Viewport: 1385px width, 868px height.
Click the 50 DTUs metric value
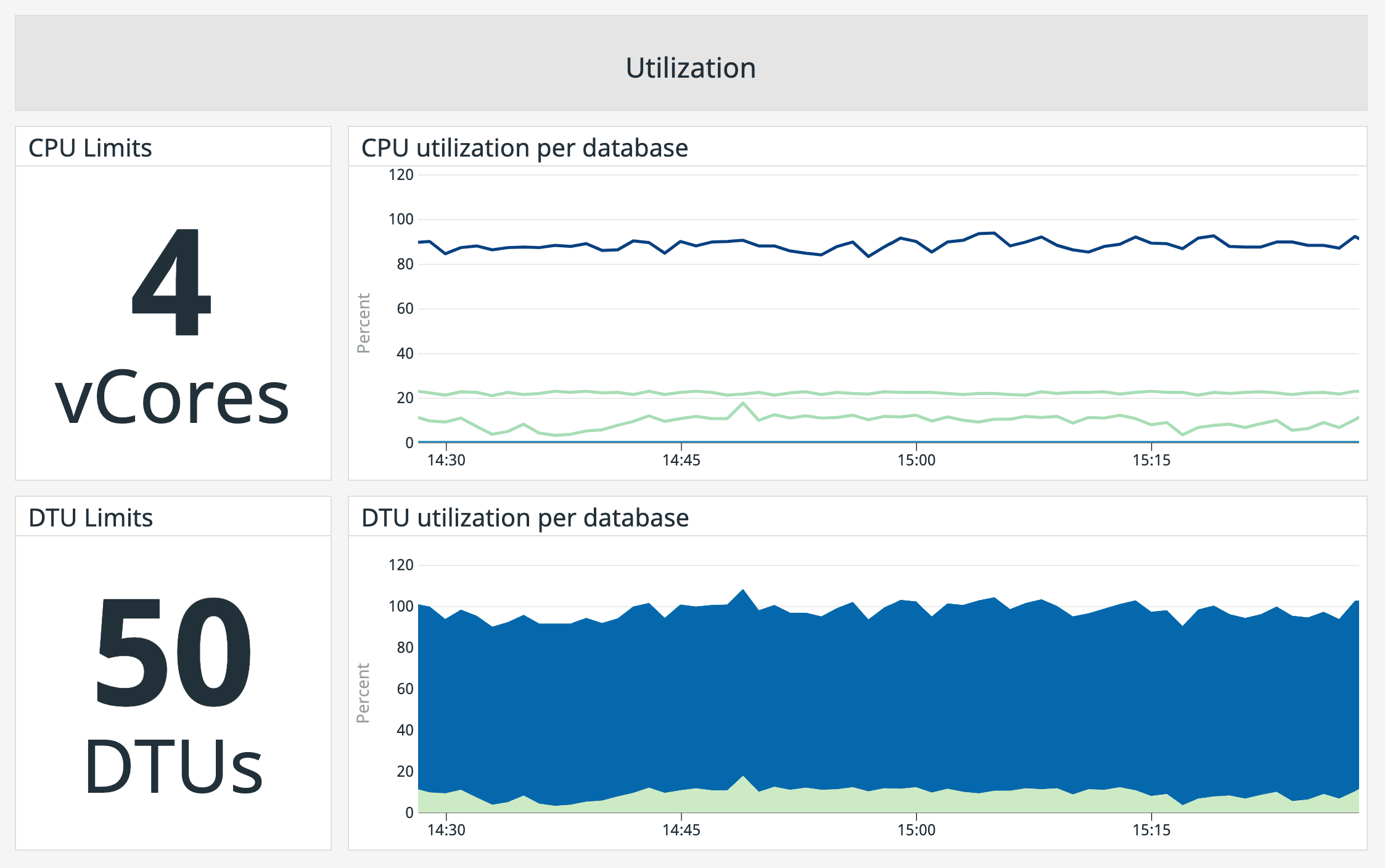tap(174, 684)
